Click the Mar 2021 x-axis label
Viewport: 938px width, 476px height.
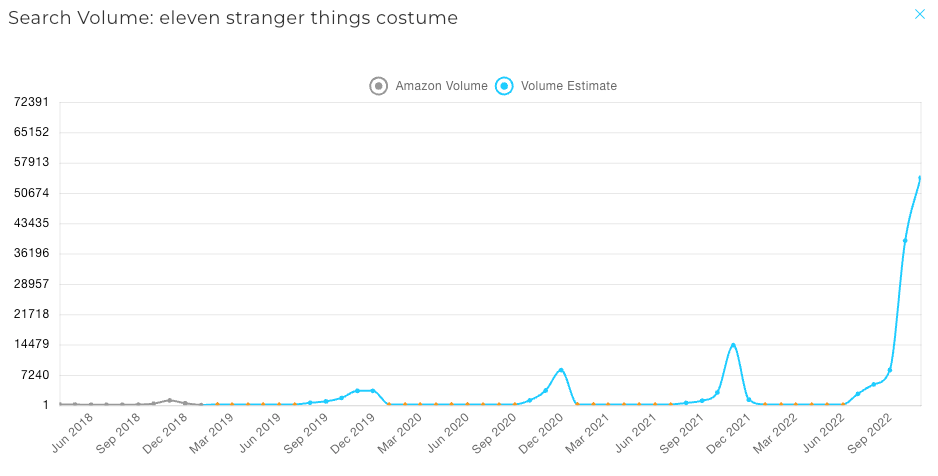587,432
